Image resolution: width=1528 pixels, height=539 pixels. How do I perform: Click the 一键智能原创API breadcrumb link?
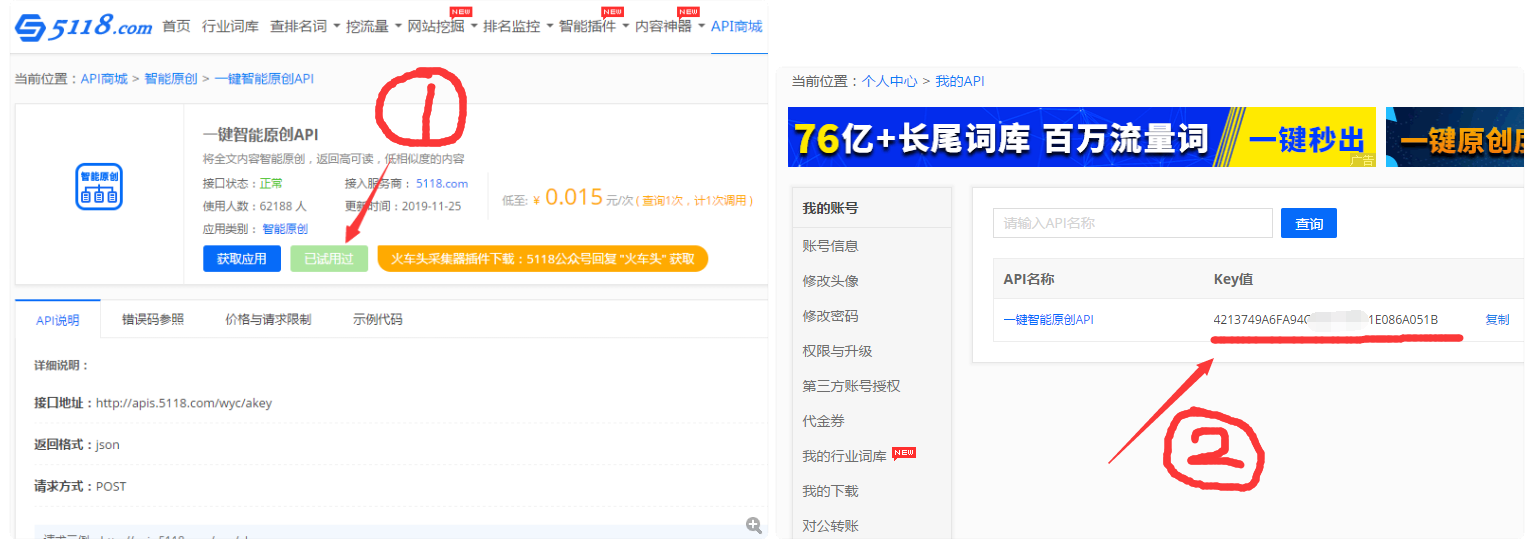coord(264,78)
